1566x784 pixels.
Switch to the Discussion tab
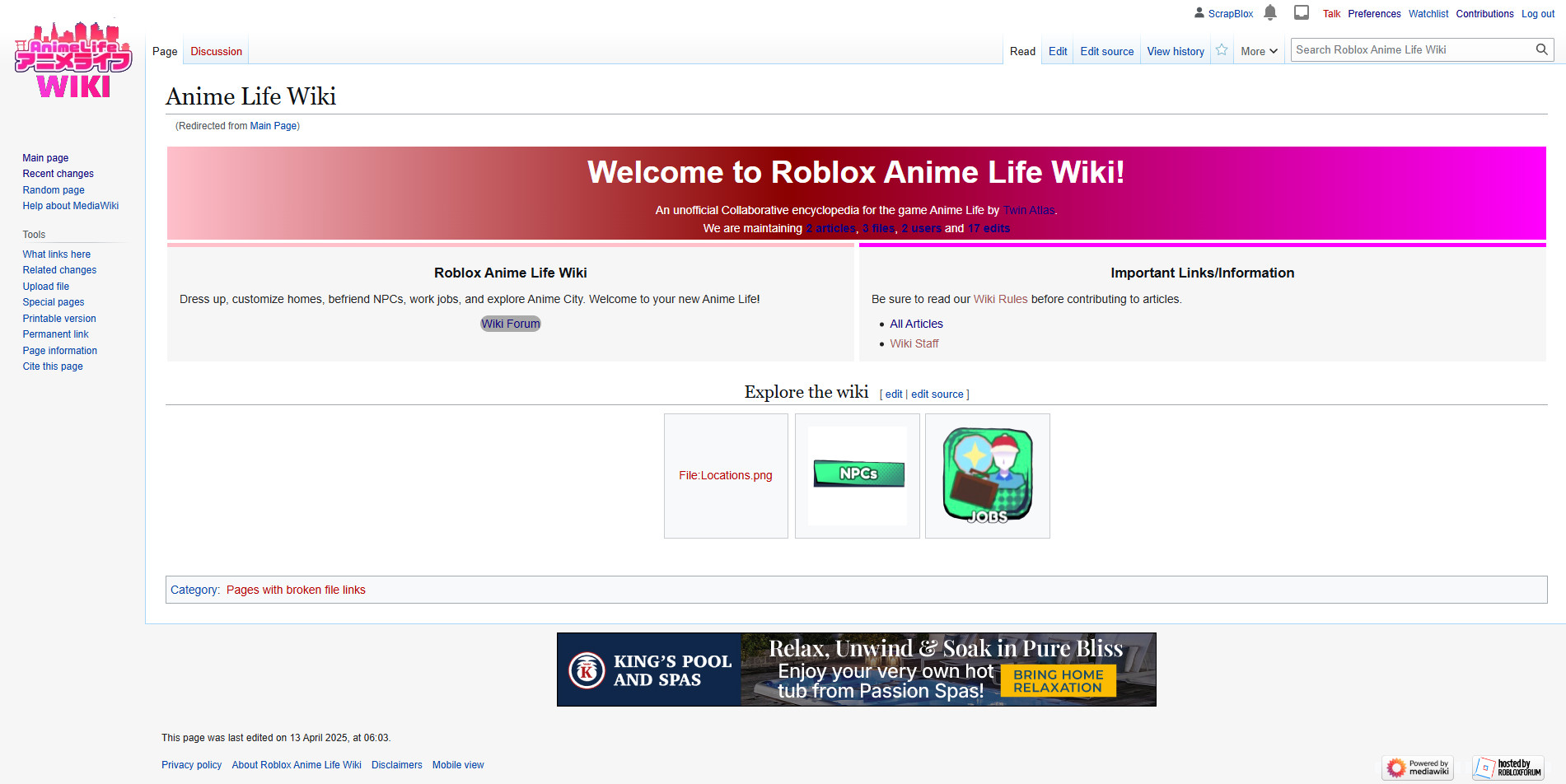click(x=216, y=51)
